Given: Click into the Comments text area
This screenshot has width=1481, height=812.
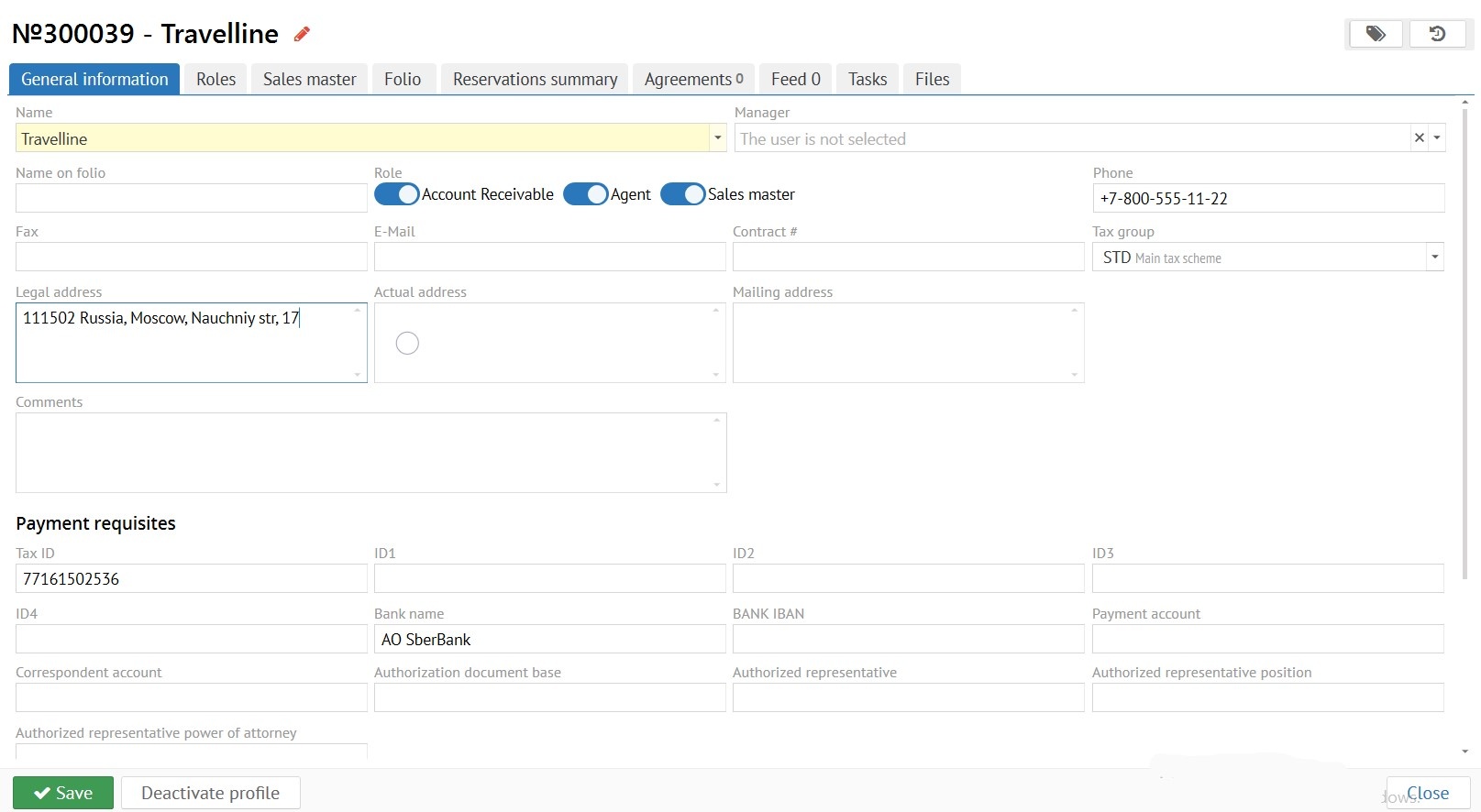Looking at the screenshot, I should coord(370,453).
